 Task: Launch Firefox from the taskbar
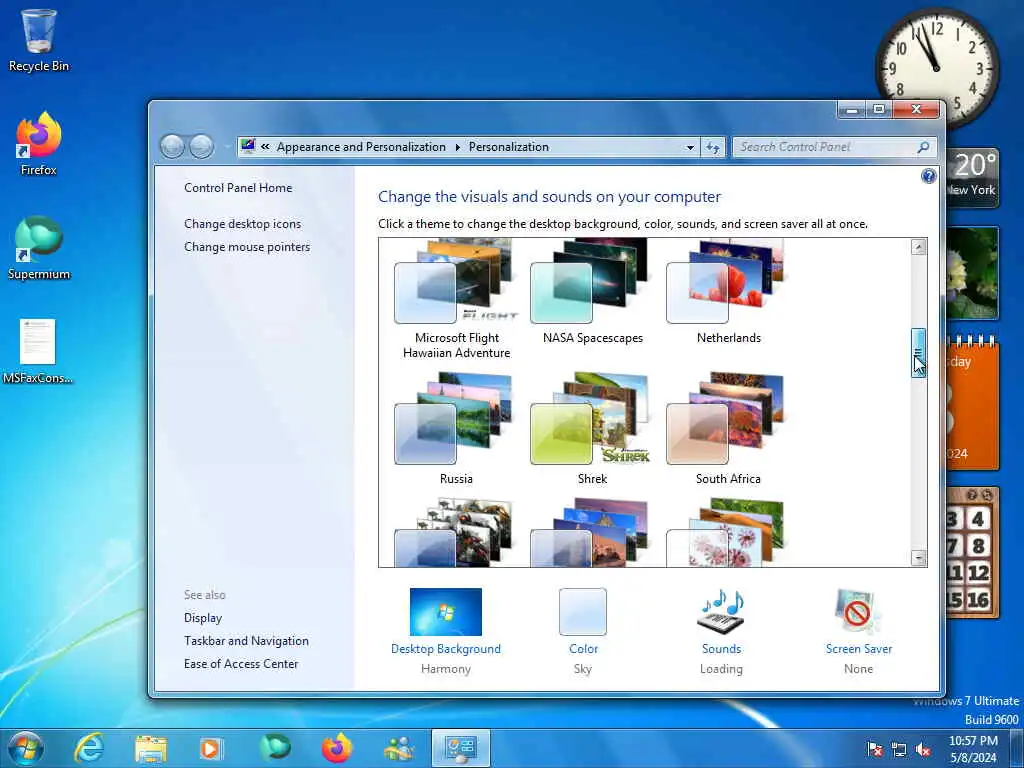point(337,748)
